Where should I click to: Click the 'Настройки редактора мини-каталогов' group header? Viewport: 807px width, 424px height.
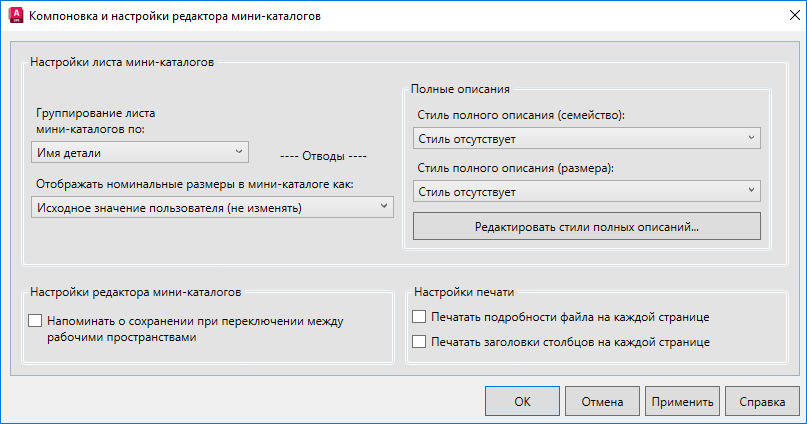point(135,292)
